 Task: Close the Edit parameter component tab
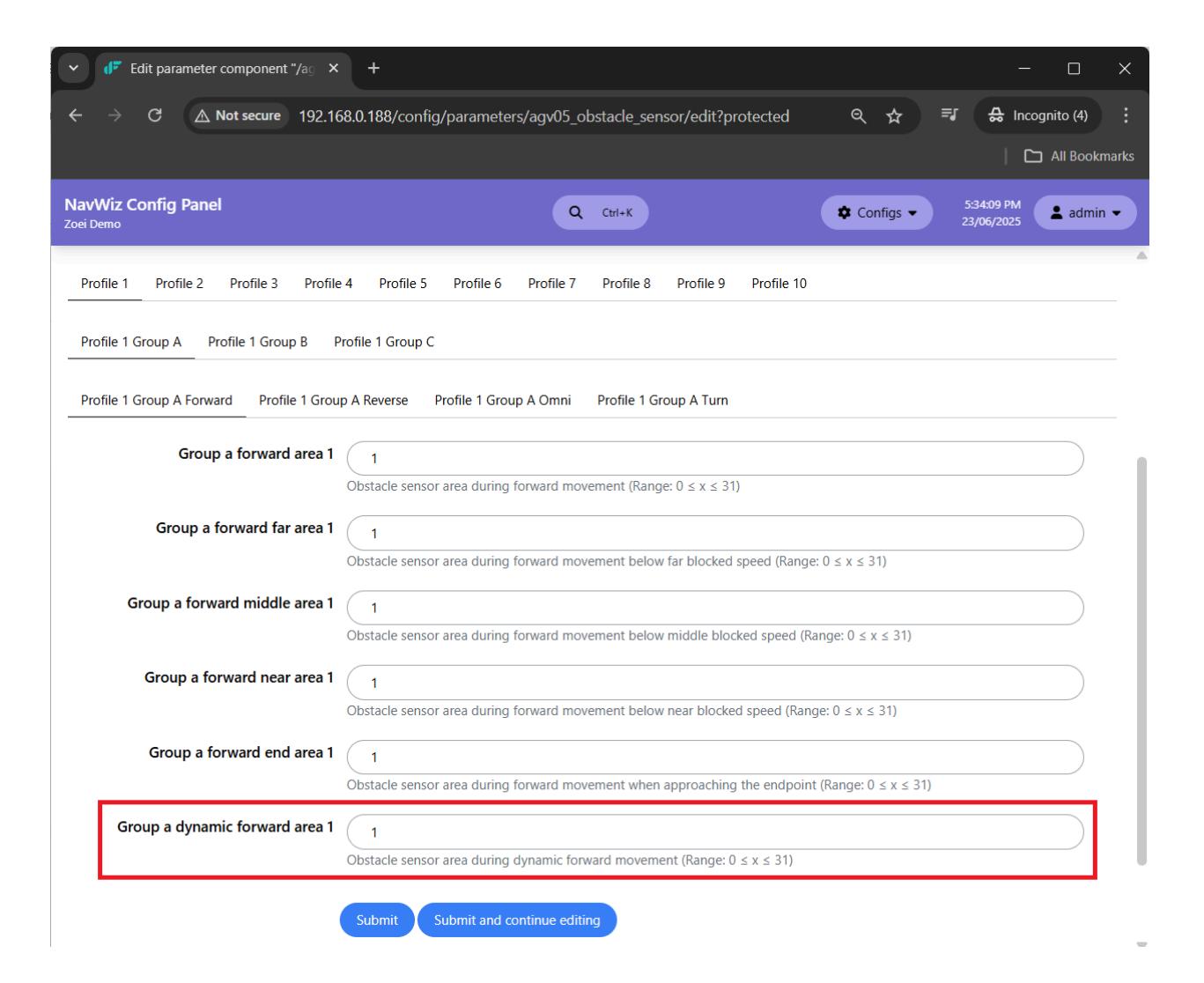tap(333, 69)
